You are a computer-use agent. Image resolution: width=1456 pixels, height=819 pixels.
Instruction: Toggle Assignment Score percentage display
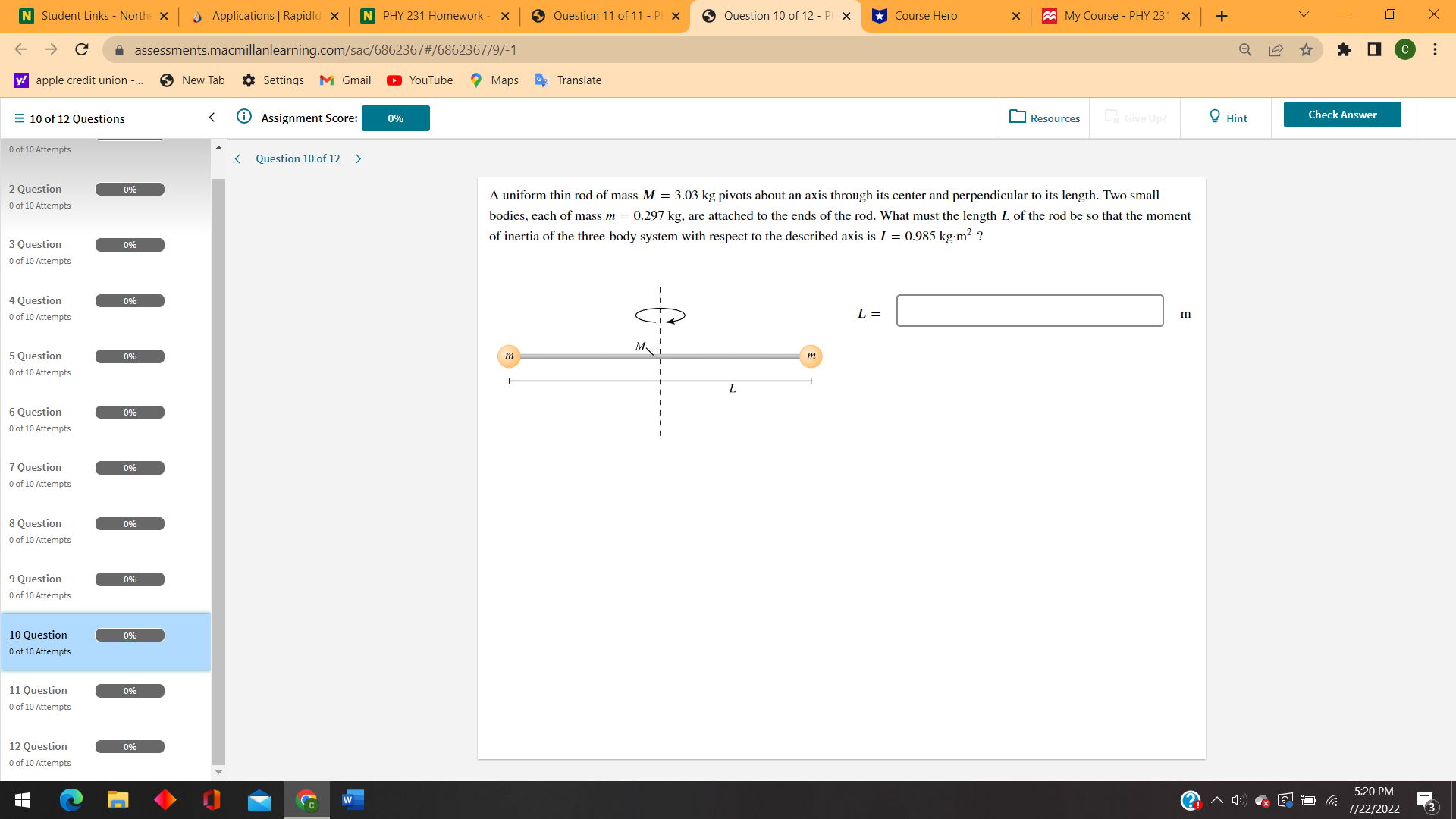395,117
